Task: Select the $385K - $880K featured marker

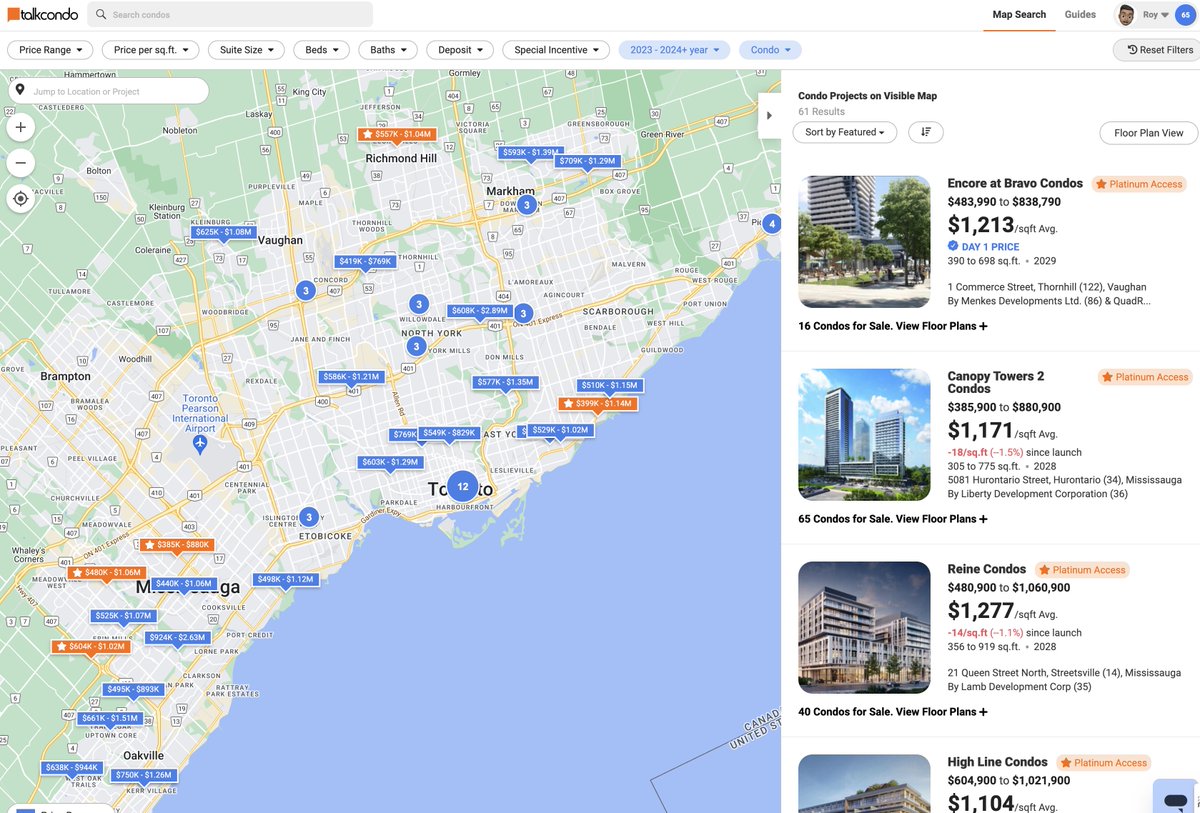Action: 176,545
